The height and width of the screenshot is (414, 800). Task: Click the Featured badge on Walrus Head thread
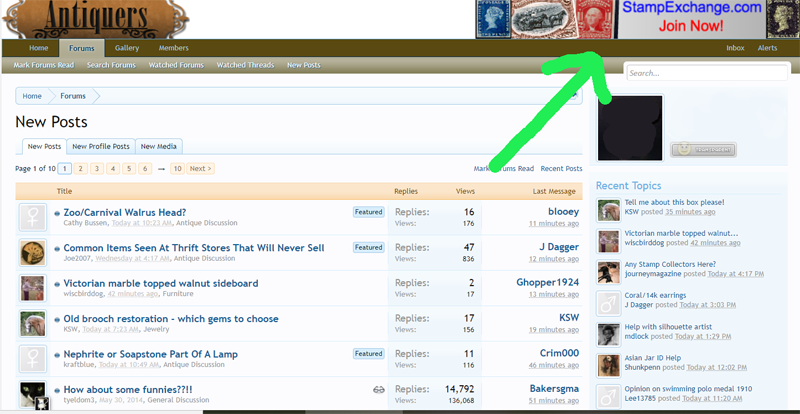(x=368, y=212)
